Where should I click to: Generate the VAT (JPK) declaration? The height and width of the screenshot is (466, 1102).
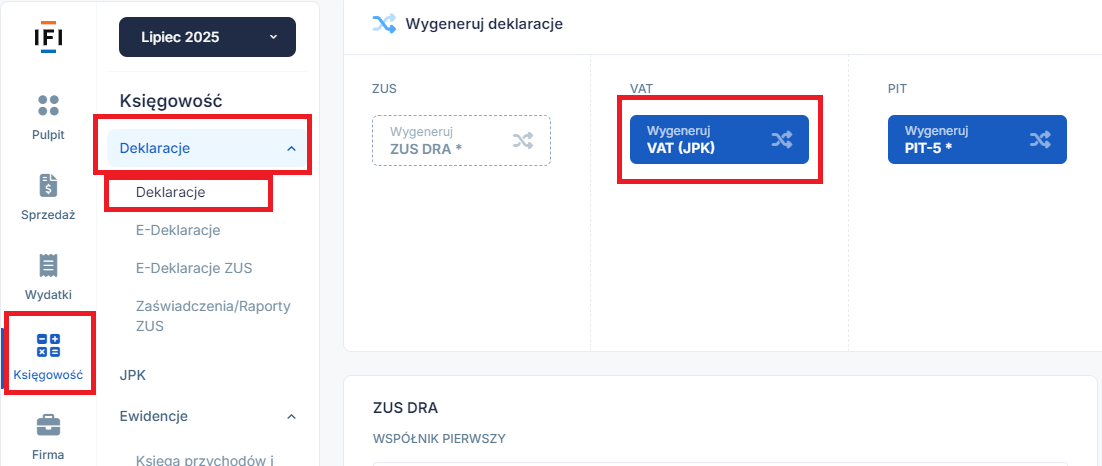click(x=719, y=140)
